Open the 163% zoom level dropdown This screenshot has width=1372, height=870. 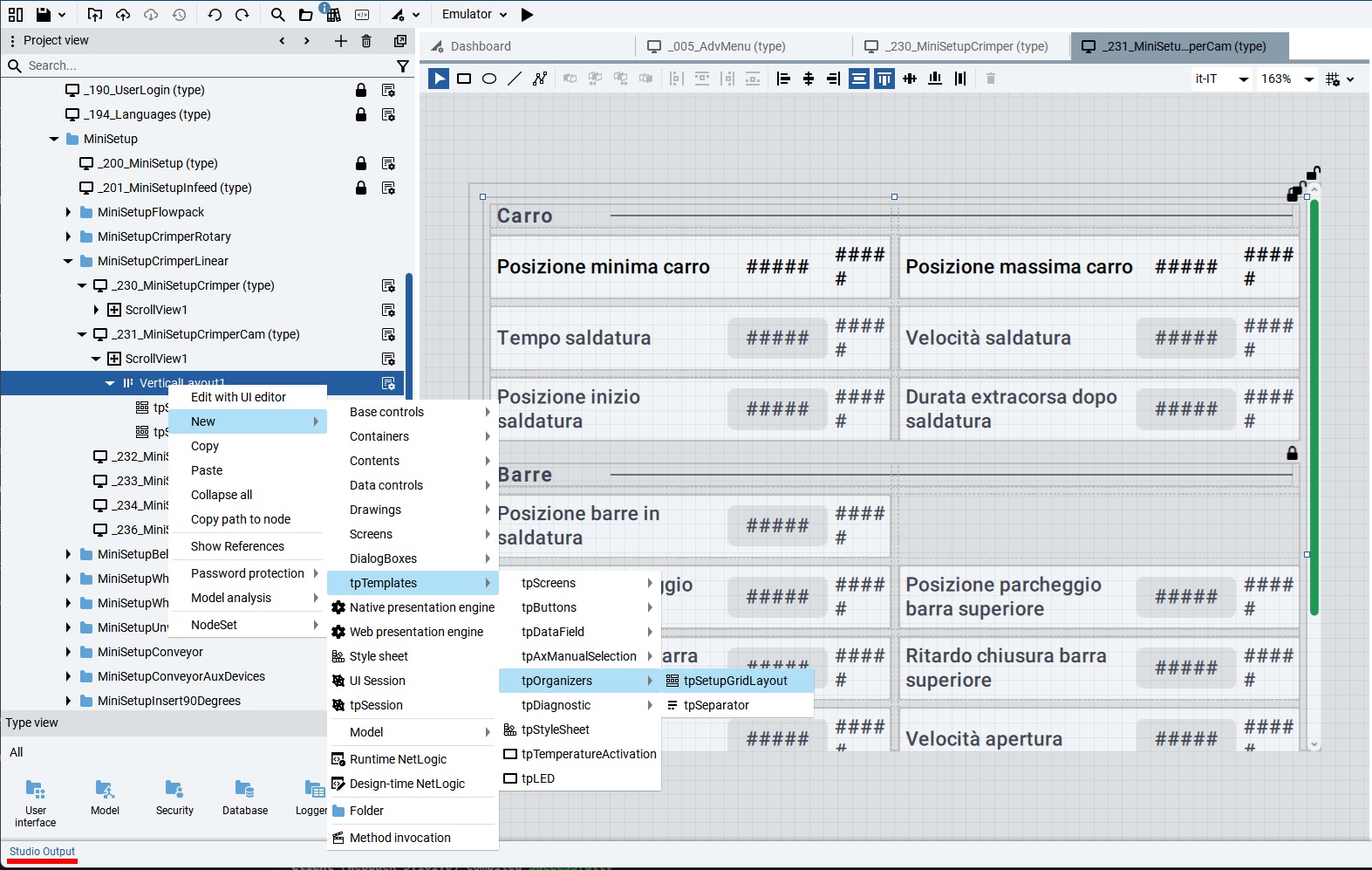coord(1287,79)
